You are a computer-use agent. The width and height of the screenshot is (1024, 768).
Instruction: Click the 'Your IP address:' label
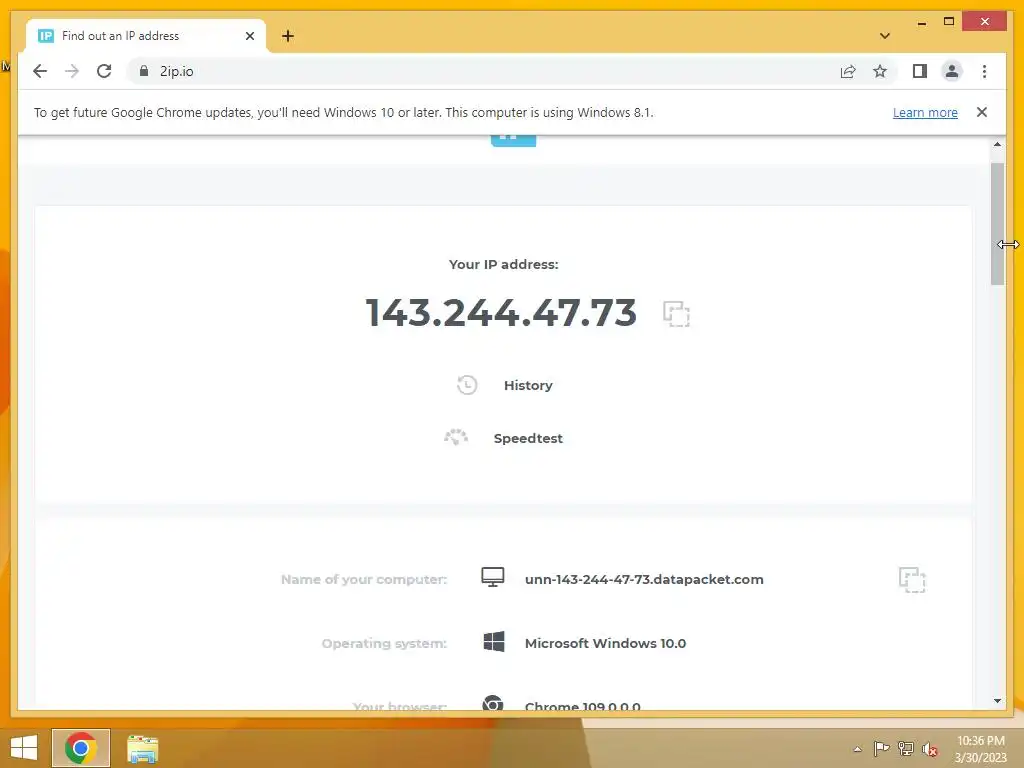(x=504, y=264)
